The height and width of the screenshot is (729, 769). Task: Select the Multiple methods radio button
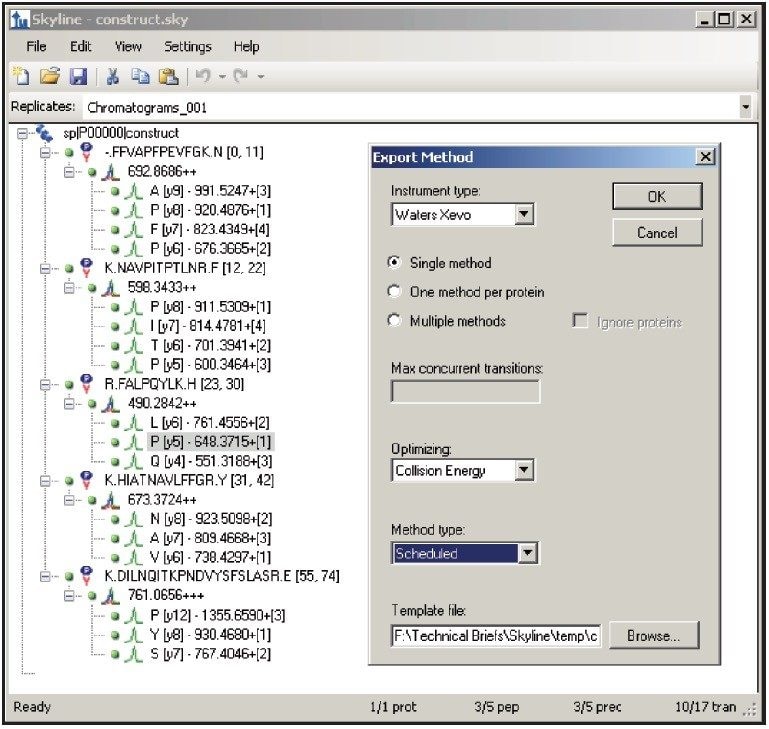click(x=394, y=320)
